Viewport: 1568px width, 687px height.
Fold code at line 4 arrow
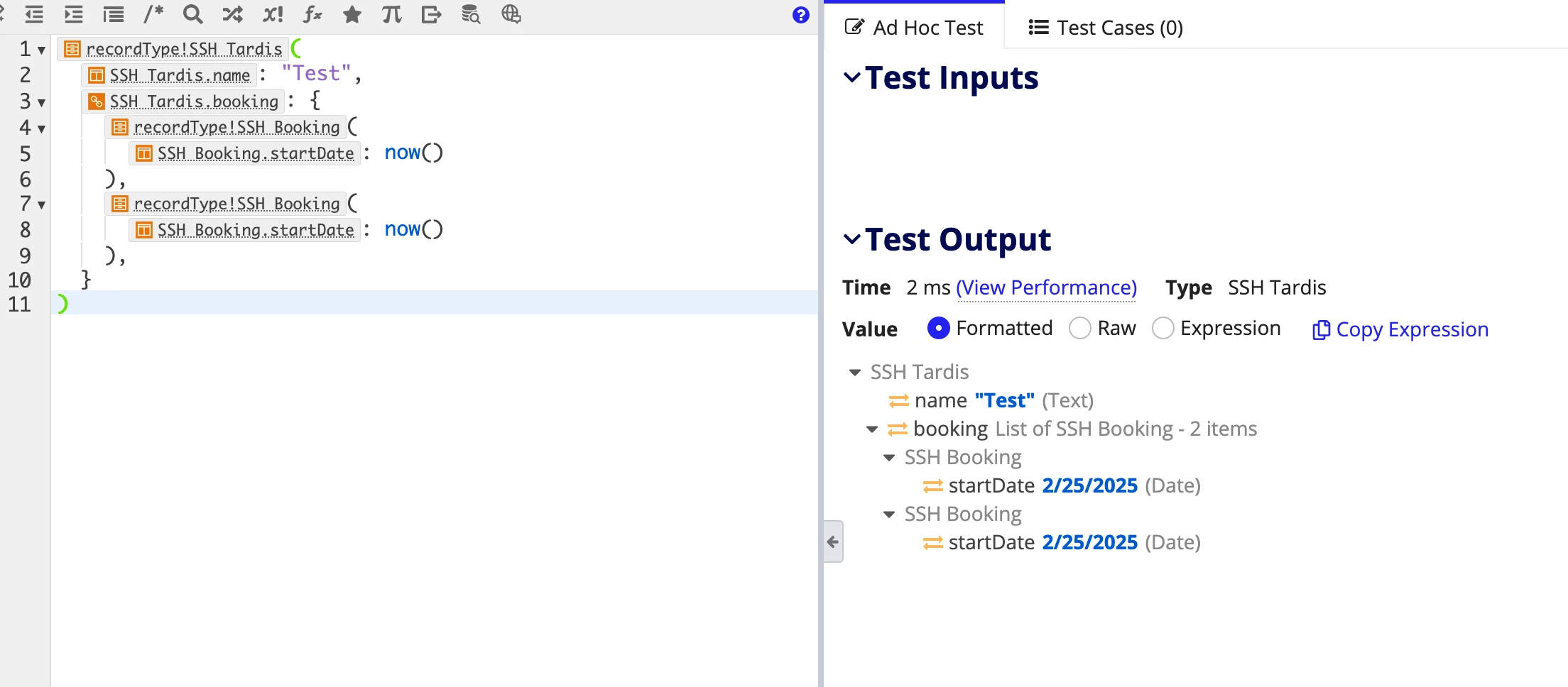pyautogui.click(x=41, y=129)
